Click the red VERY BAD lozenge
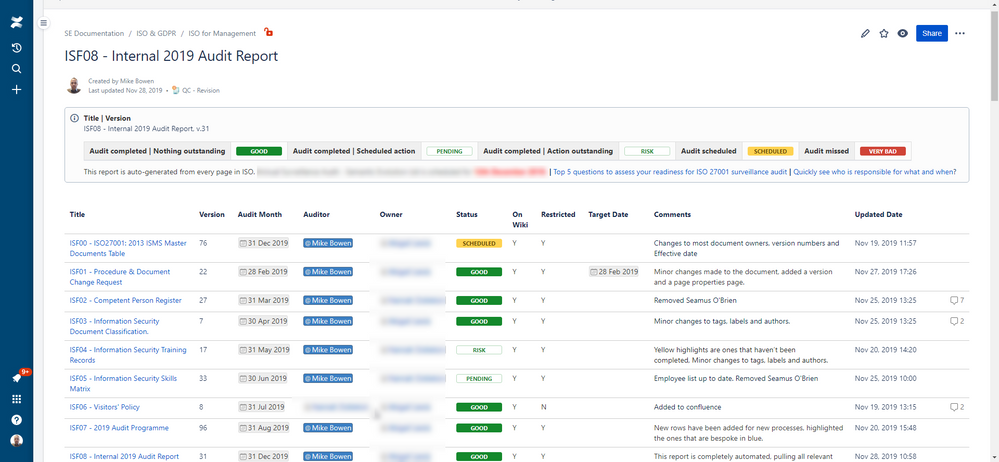Image resolution: width=999 pixels, height=462 pixels. pyautogui.click(x=882, y=152)
